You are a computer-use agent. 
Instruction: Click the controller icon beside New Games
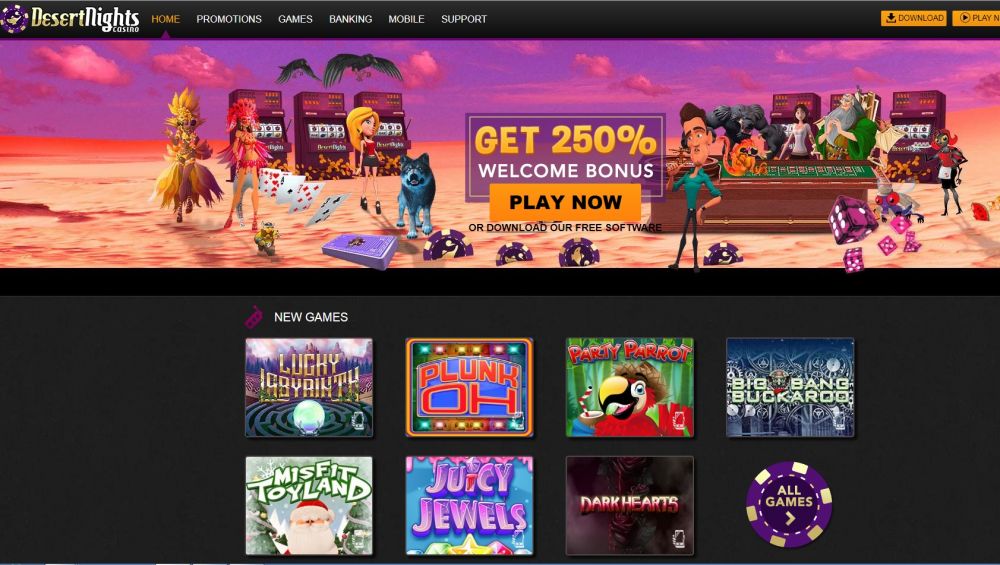tap(254, 316)
